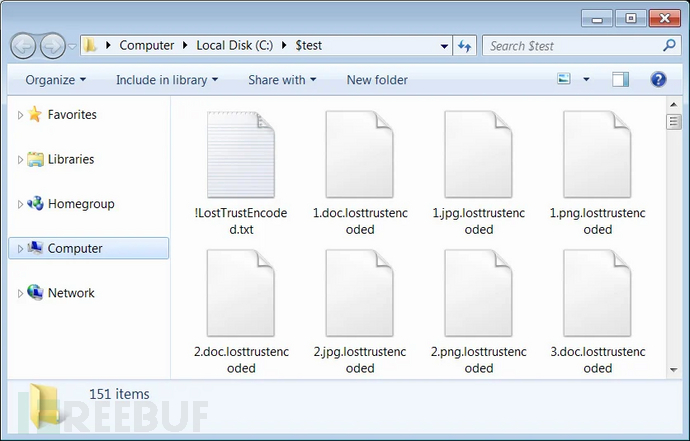Click the refresh button beside address bar

[x=465, y=46]
